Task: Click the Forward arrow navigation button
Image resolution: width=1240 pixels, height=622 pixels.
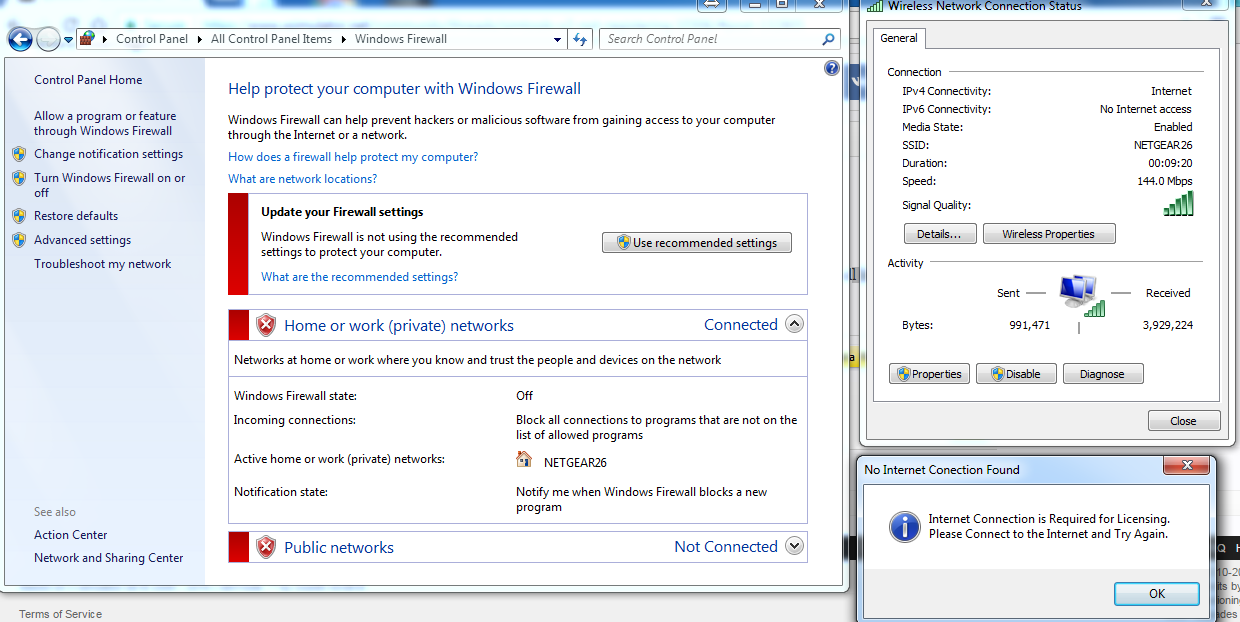Action: 48,39
